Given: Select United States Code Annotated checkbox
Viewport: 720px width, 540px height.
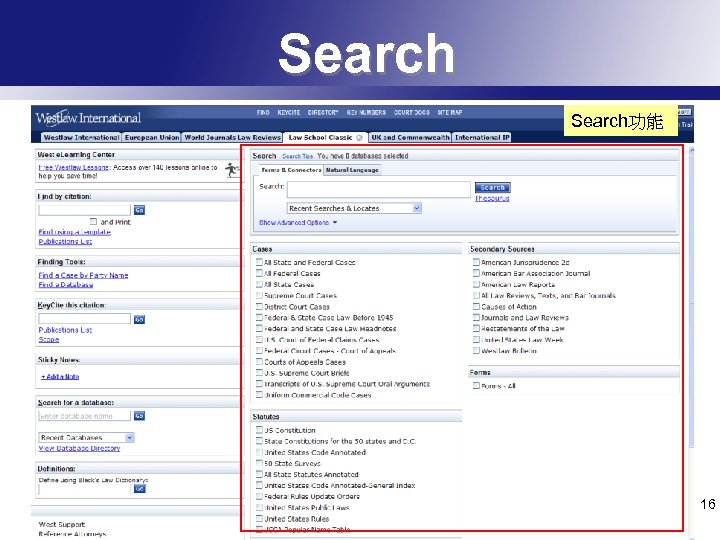Looking at the screenshot, I should [259, 452].
